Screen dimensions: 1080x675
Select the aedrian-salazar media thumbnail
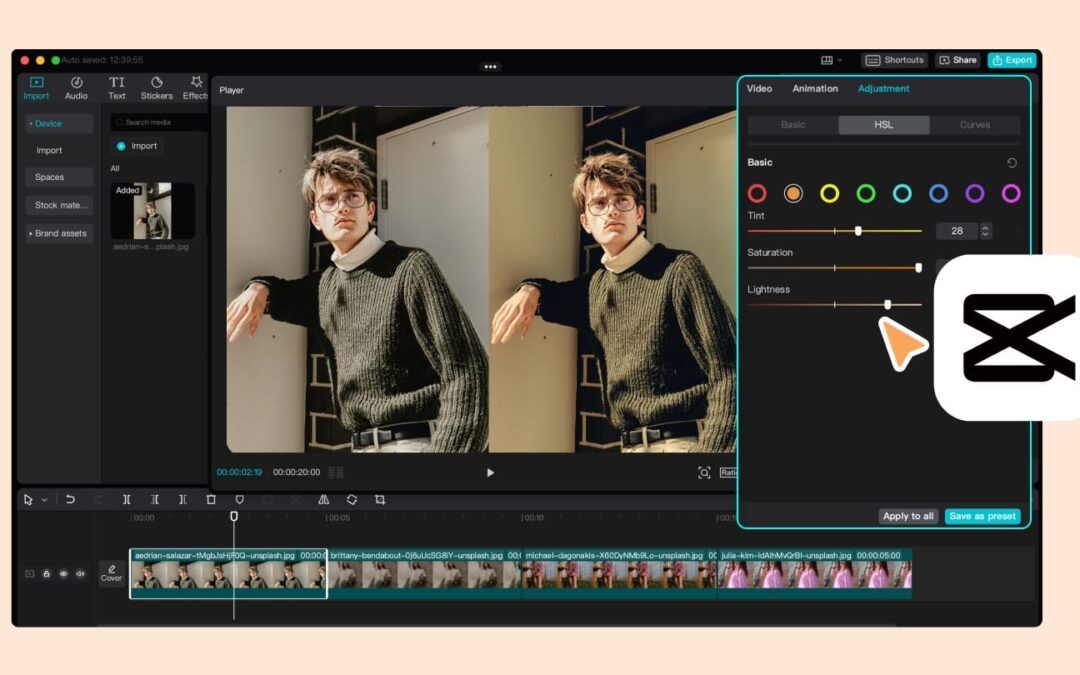tap(152, 211)
